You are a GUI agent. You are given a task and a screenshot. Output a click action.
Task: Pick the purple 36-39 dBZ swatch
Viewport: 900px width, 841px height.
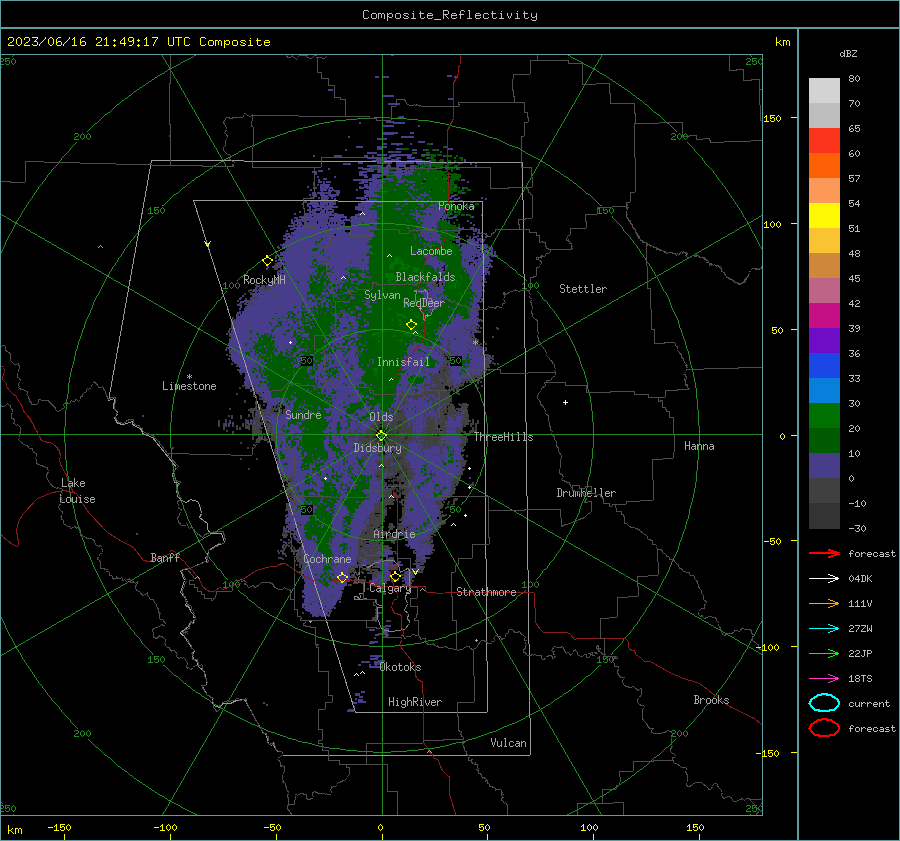(824, 341)
